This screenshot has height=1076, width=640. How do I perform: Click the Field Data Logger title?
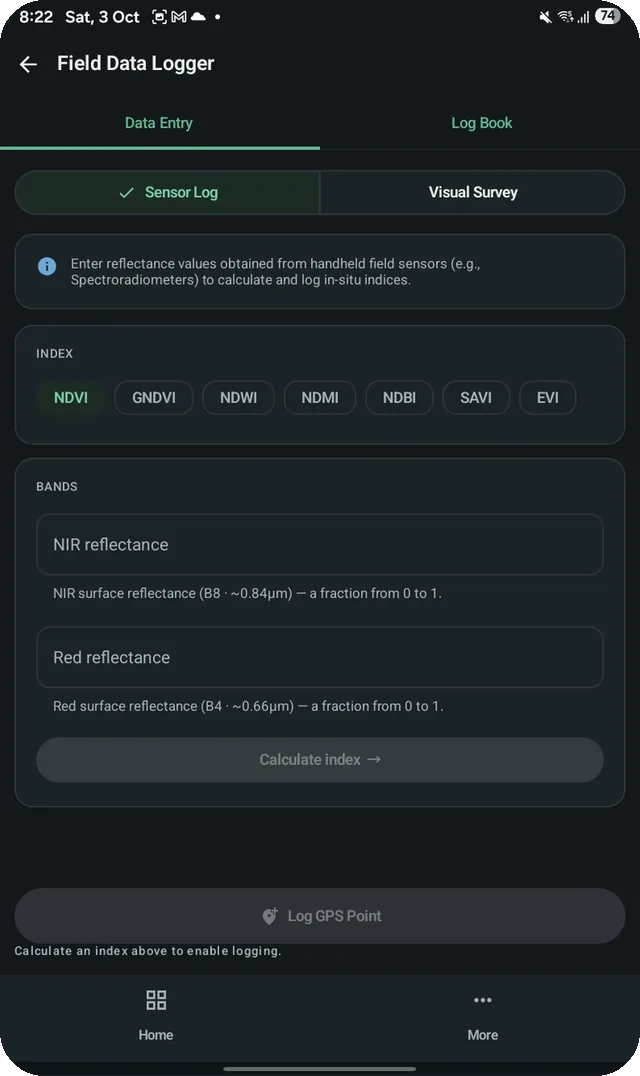point(136,64)
